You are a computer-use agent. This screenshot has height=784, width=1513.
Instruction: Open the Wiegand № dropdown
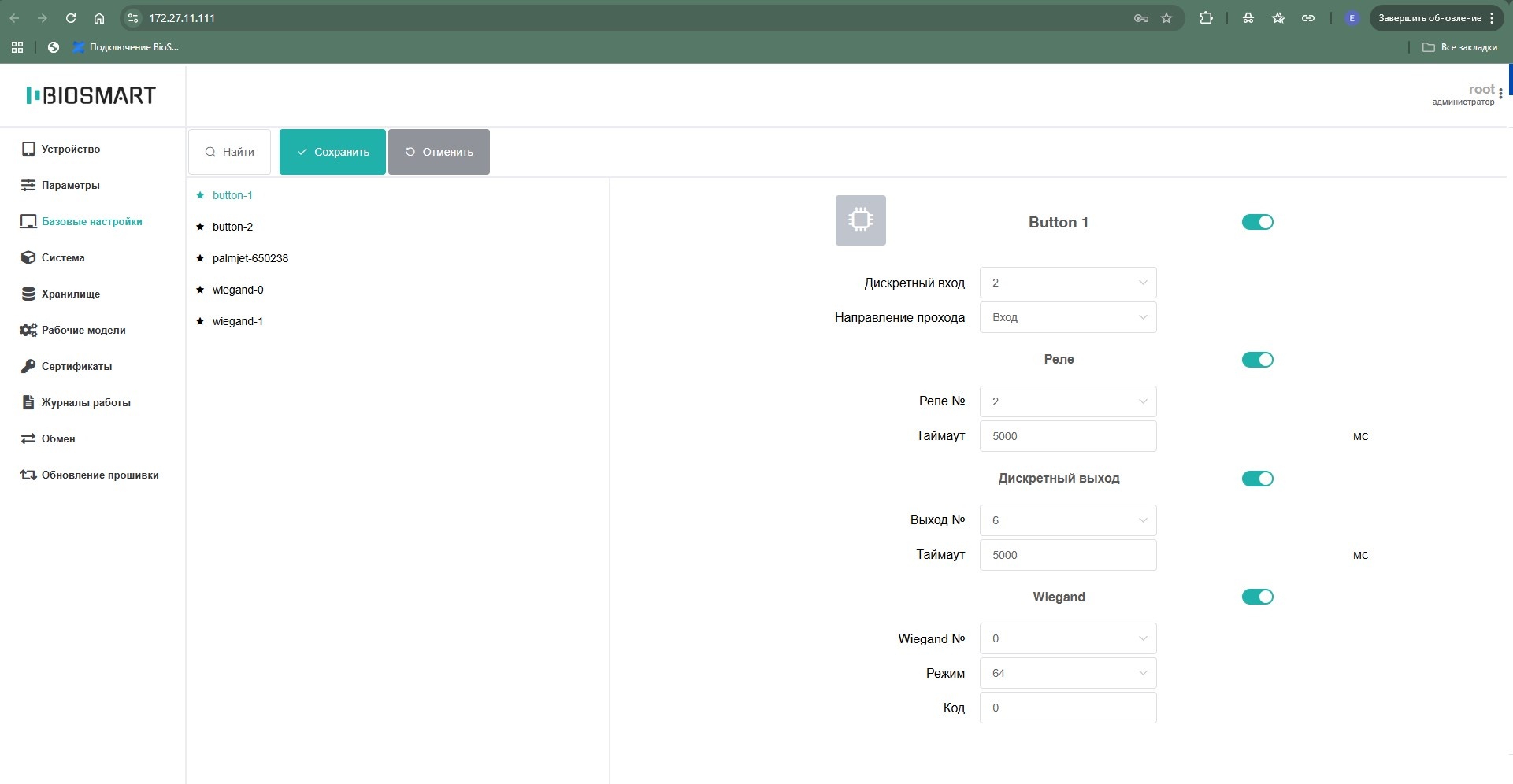(x=1068, y=638)
